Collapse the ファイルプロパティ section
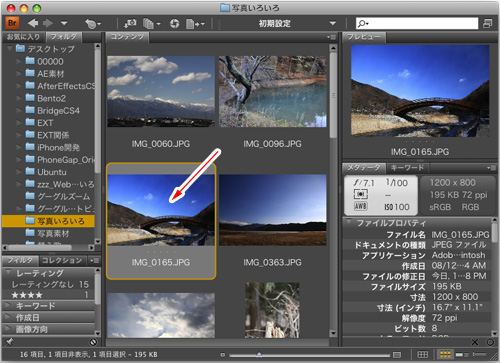This screenshot has width=500, height=363. coord(349,222)
